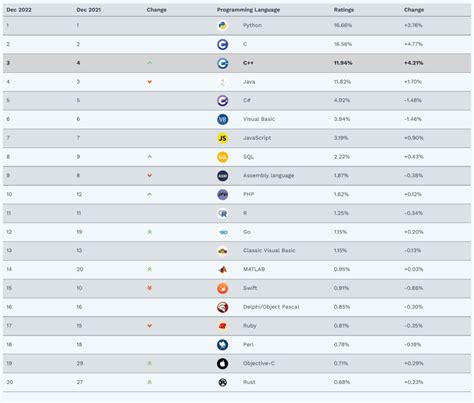Click the Swift logo icon

click(x=223, y=288)
